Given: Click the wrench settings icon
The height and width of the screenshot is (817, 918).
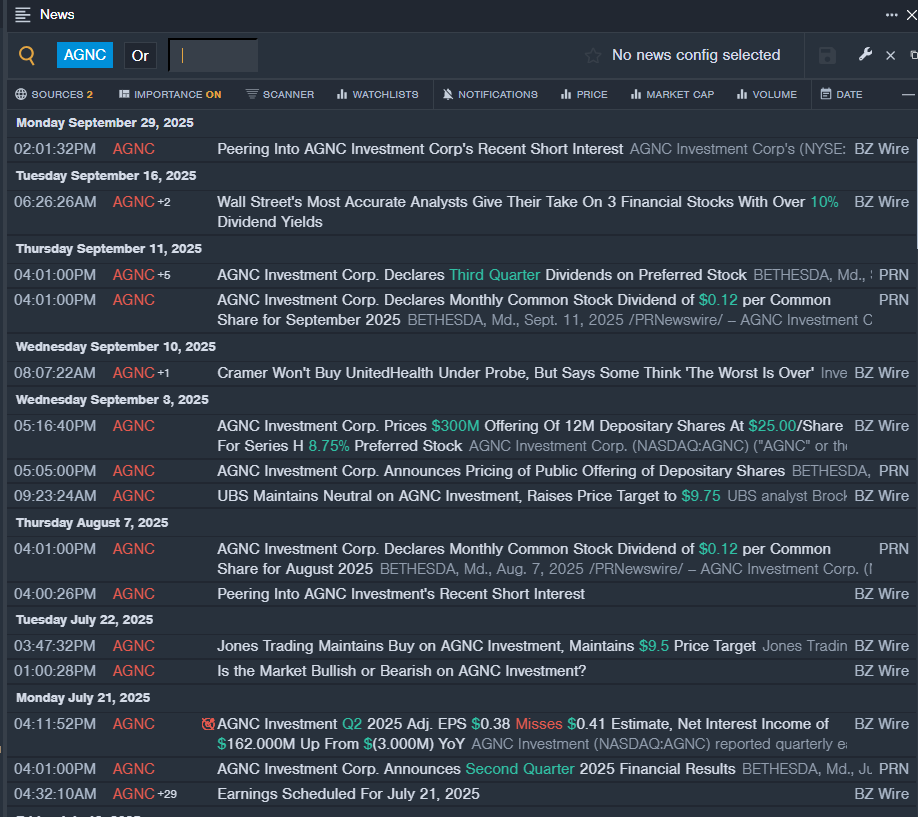Looking at the screenshot, I should pyautogui.click(x=865, y=55).
